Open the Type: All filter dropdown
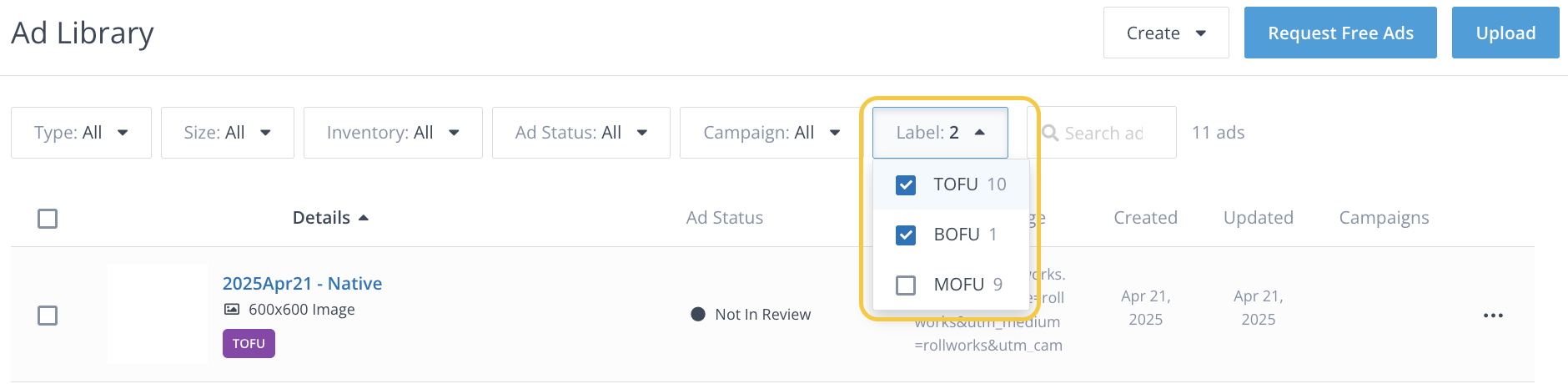The image size is (1568, 384). 81,133
